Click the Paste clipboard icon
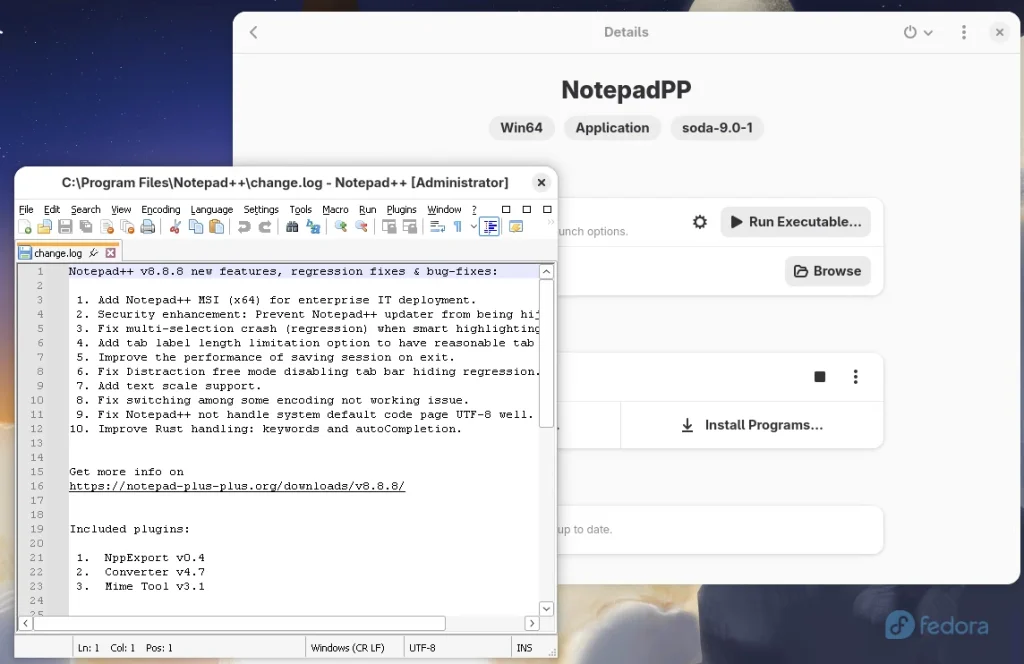Image resolution: width=1024 pixels, height=664 pixels. coord(216,227)
